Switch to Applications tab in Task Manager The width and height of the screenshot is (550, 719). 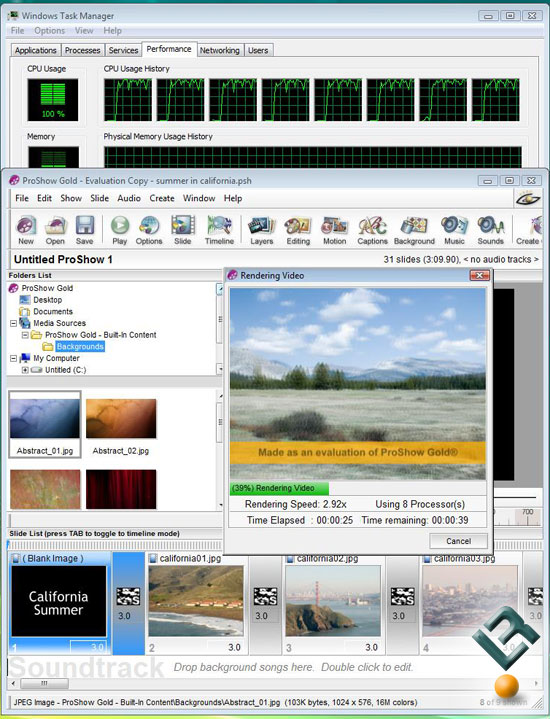35,50
